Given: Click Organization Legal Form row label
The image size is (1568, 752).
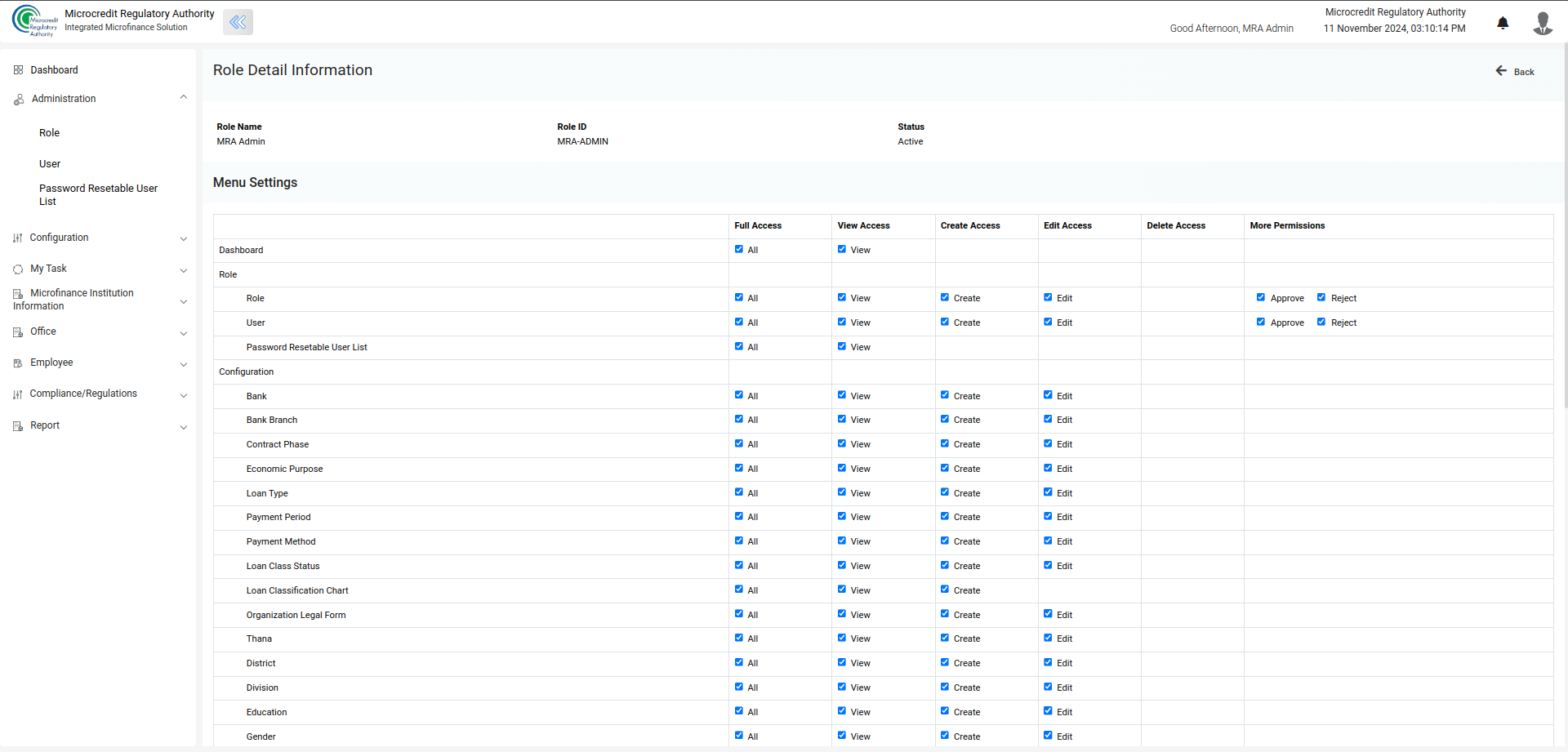Looking at the screenshot, I should pos(296,615).
